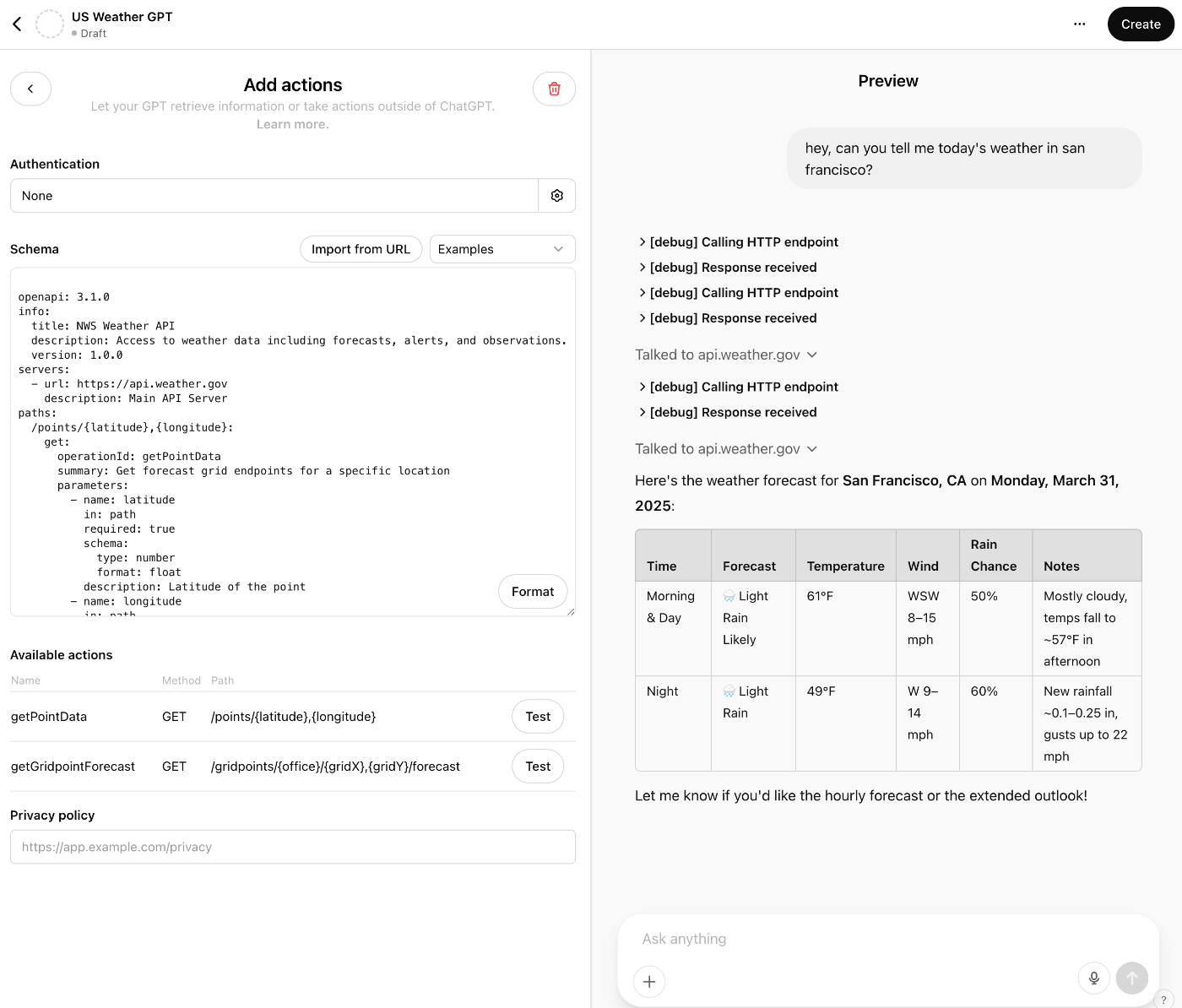Image resolution: width=1182 pixels, height=1008 pixels.
Task: Expand the second Response received debug entry
Action: point(728,318)
